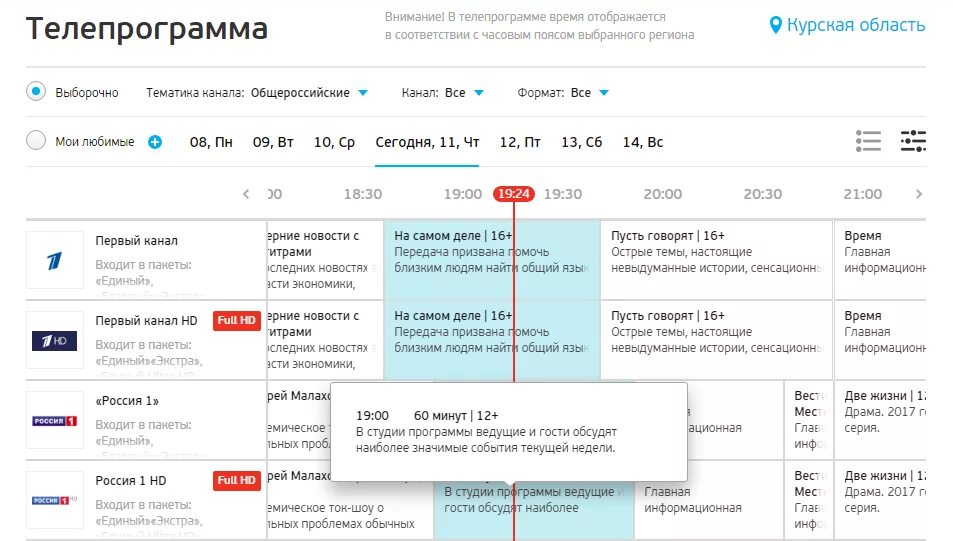Viewport: 953px width, 541px height.
Task: Switch to list view icon
Action: click(868, 141)
